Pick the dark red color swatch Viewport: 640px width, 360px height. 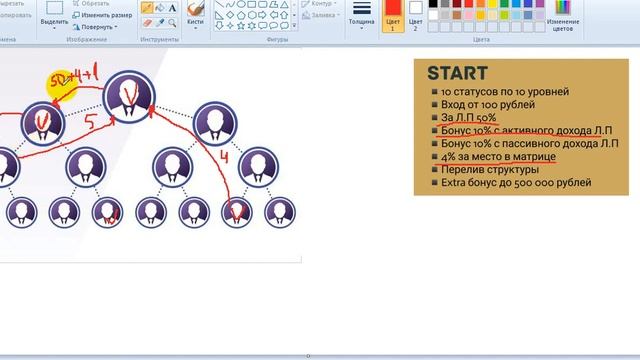[457, 4]
